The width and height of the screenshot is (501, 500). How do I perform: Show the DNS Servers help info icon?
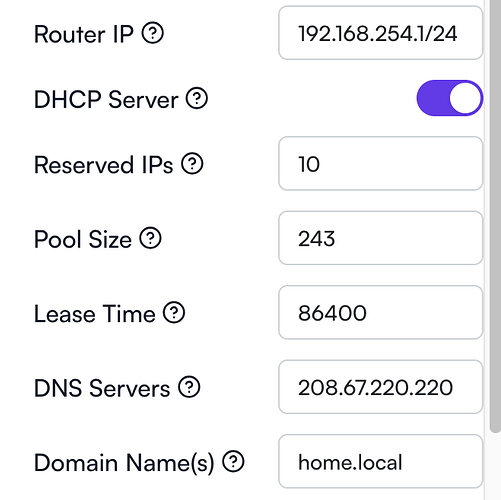tap(189, 387)
